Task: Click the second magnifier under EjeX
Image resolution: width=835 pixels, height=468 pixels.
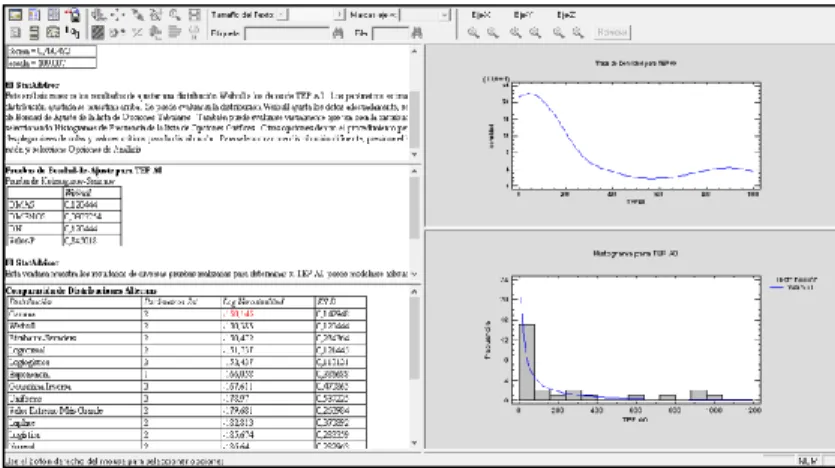Action: (x=493, y=33)
